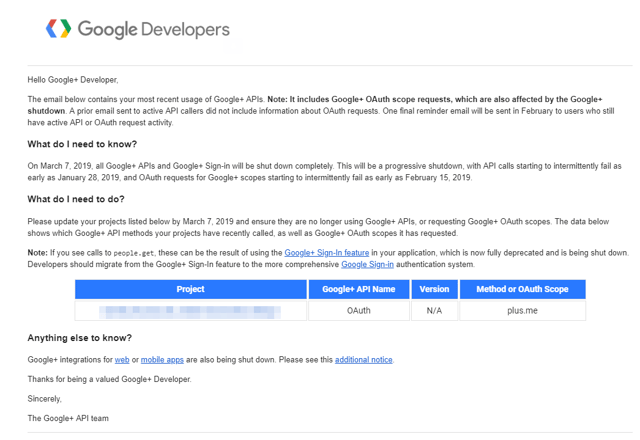Screen dimensions: 640x440
Task: Click the people.get code text
Action: tap(134, 253)
